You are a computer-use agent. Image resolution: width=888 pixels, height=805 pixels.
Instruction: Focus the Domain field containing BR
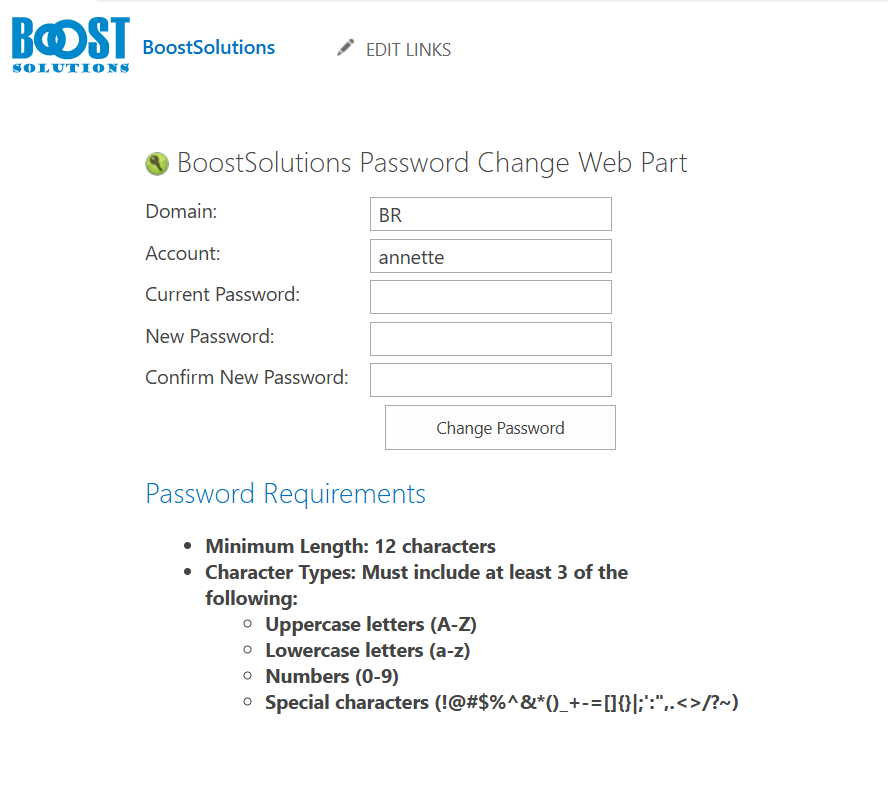[x=490, y=214]
